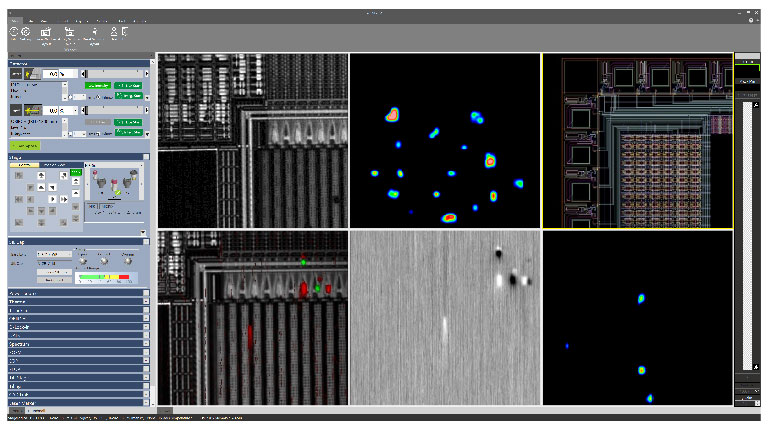
Task: Click the gear settings icon in the ribbon
Action: point(26,32)
